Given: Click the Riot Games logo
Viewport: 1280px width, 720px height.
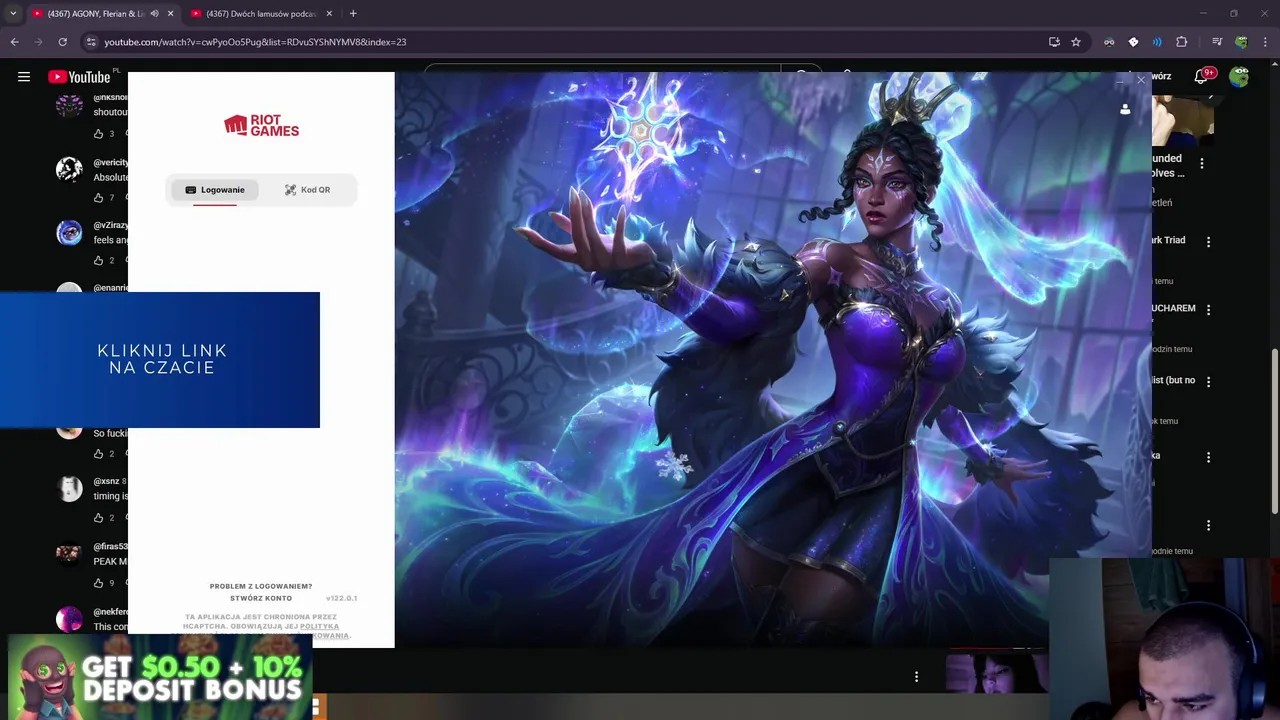Looking at the screenshot, I should [x=261, y=125].
